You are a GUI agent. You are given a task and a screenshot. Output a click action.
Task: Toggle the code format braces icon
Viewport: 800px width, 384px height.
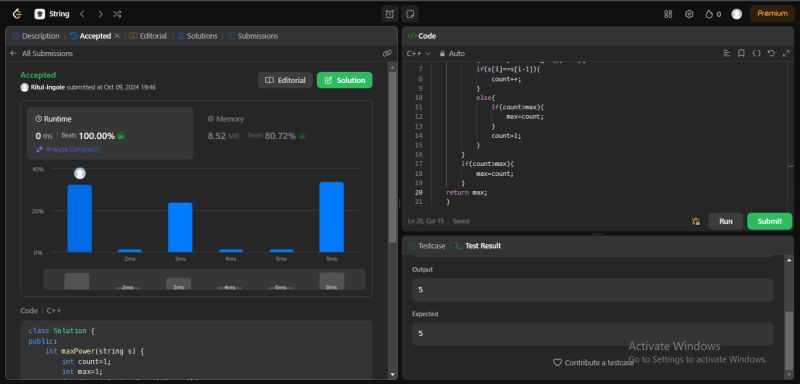756,53
